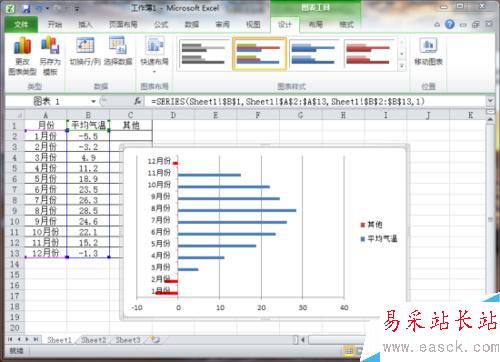Select the 平均气温 legend entry in chart
The image size is (500, 362).
(x=379, y=239)
